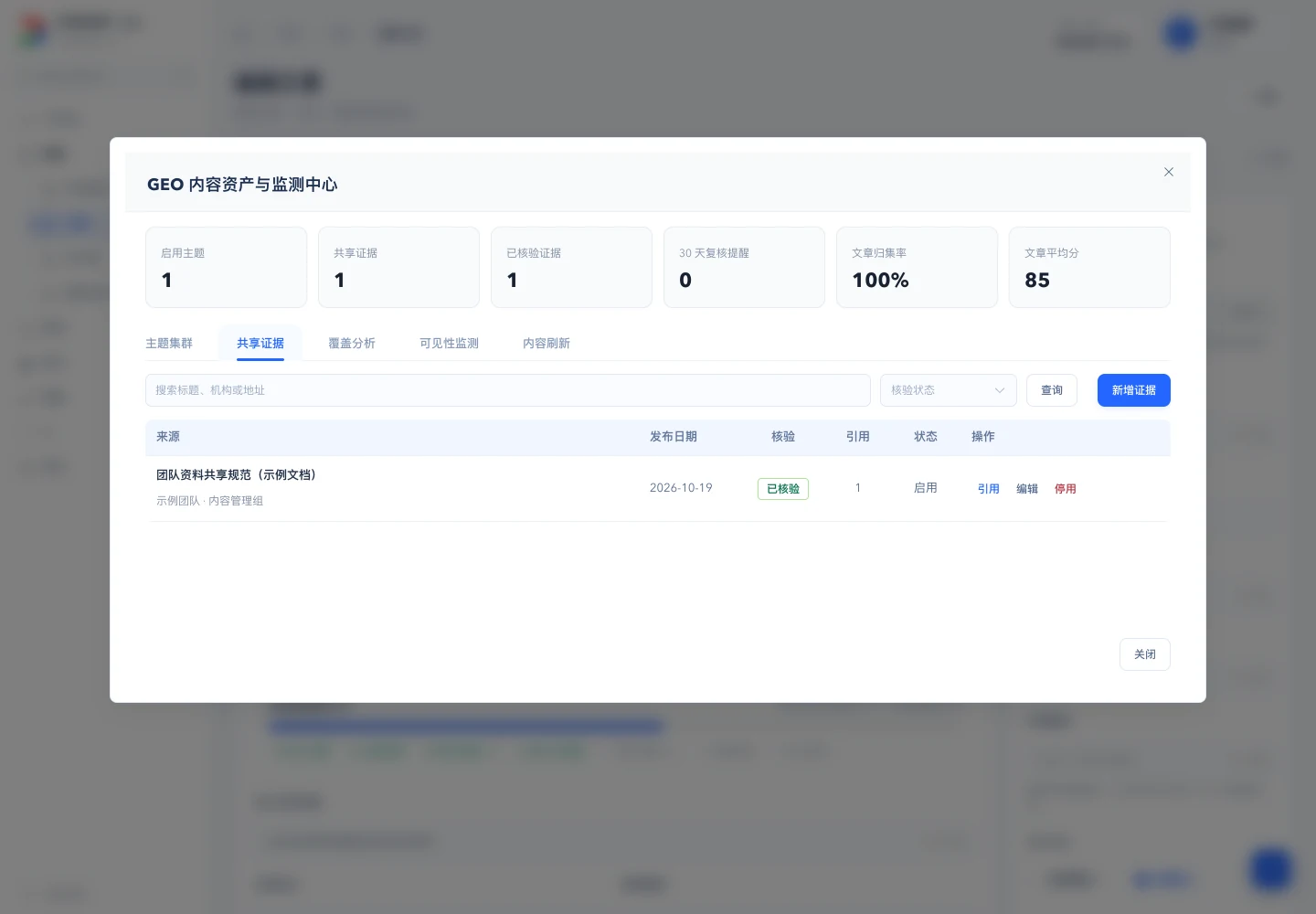Screen dimensions: 1316x914
Task: Click the 30 天复核提醒 stat card
Action: pyautogui.click(x=744, y=268)
